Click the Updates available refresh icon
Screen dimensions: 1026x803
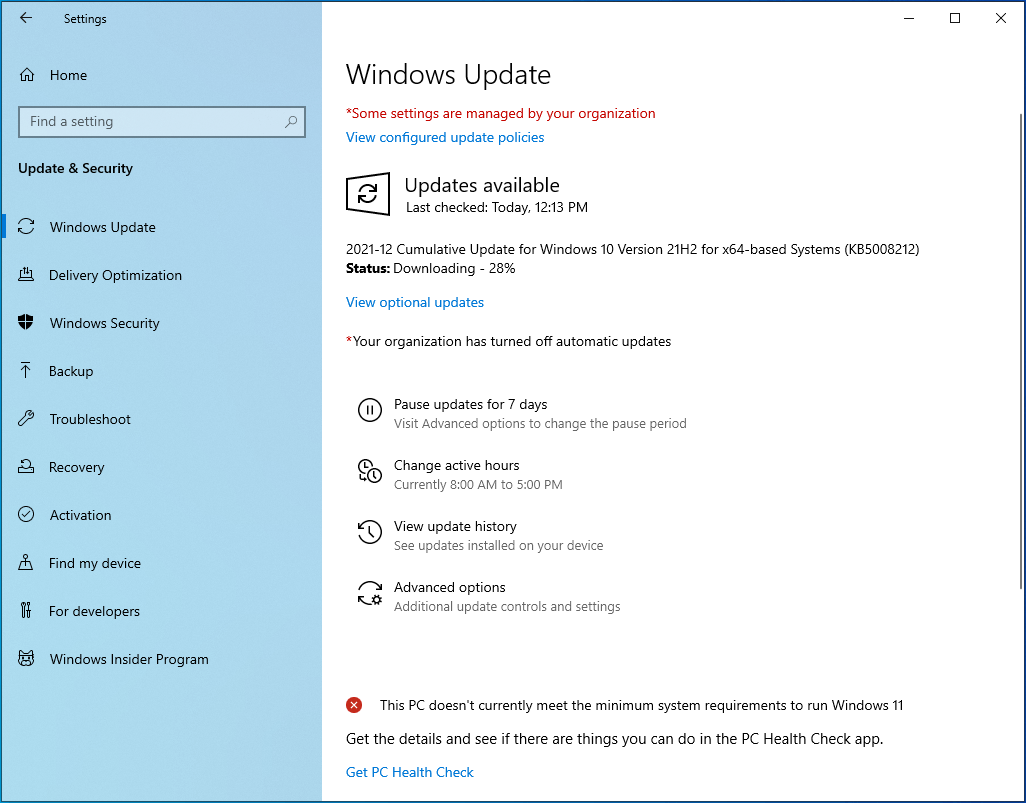367,194
